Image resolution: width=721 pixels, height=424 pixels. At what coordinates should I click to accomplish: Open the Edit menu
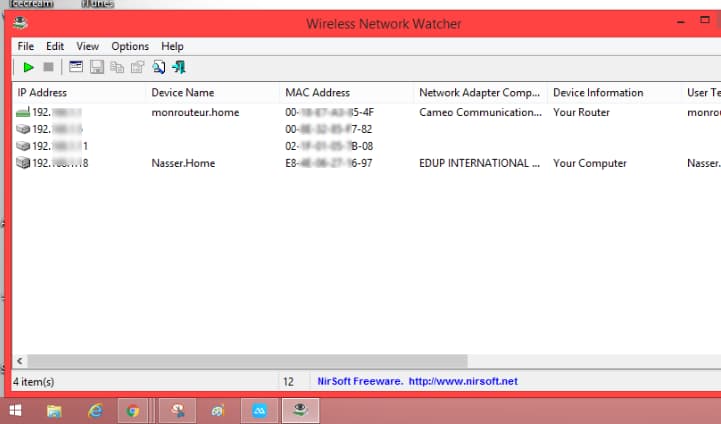click(55, 46)
